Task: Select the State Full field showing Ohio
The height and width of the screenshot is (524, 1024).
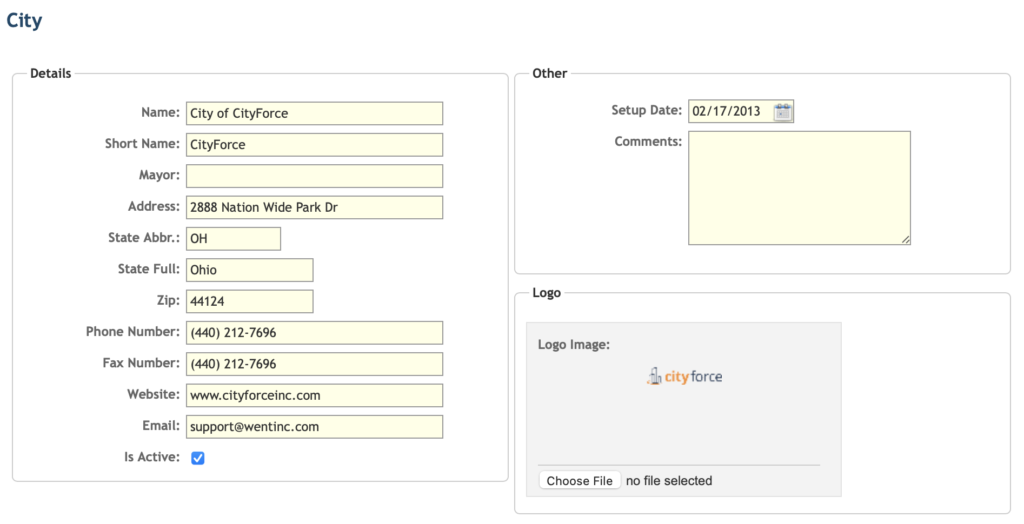Action: click(249, 270)
